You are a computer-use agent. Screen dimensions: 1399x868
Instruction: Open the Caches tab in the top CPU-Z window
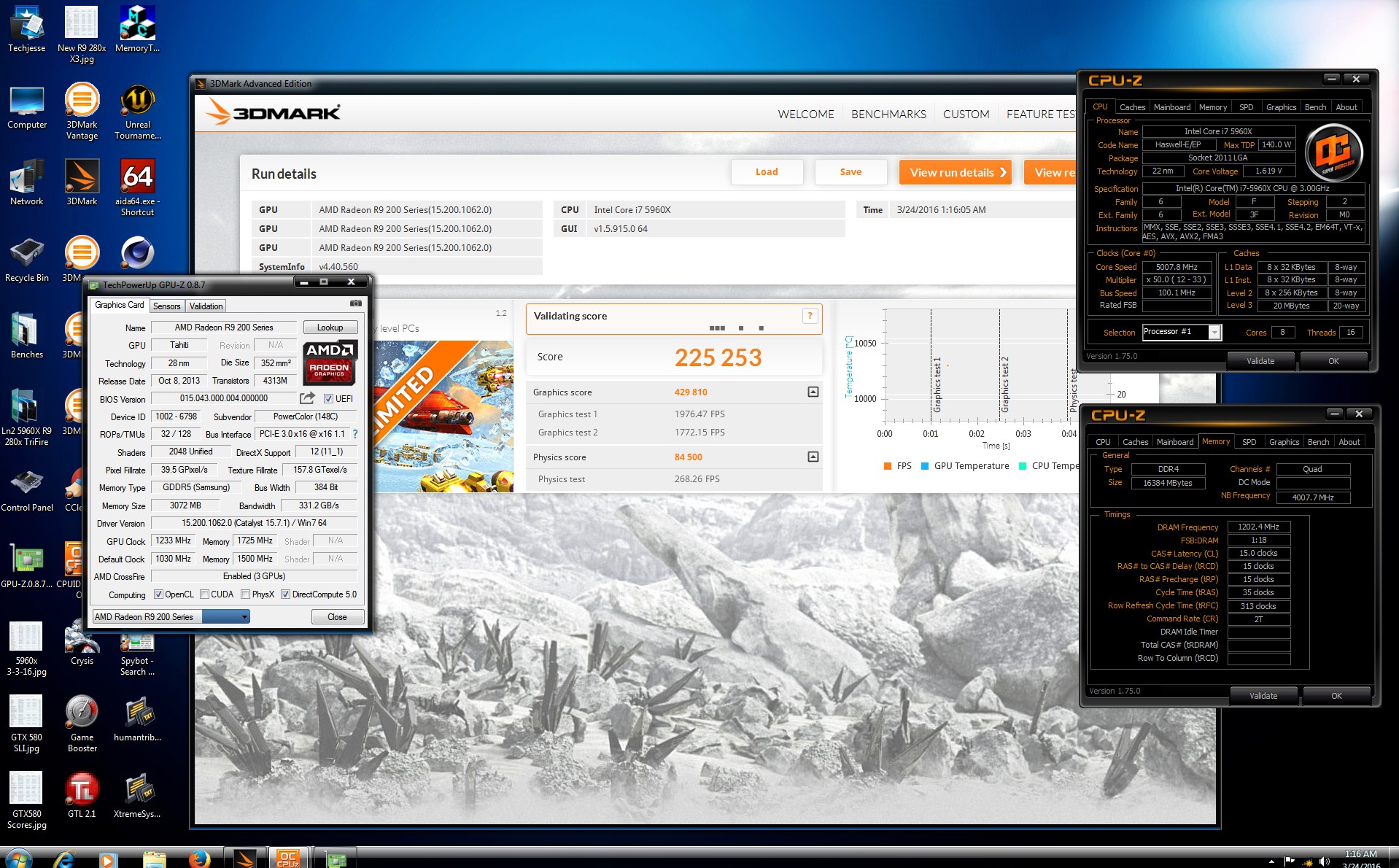pos(1132,107)
